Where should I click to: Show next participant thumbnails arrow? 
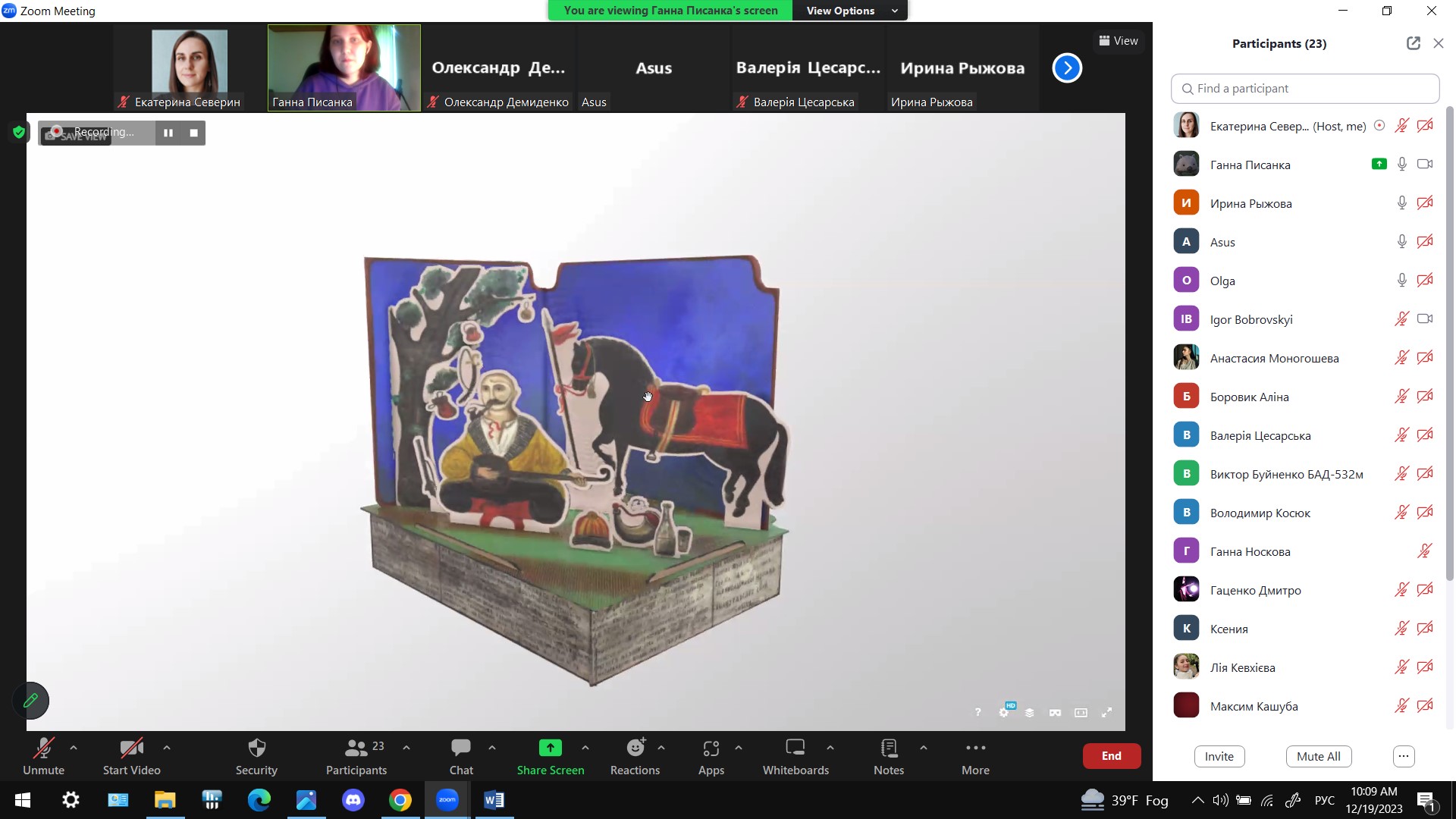click(1067, 68)
